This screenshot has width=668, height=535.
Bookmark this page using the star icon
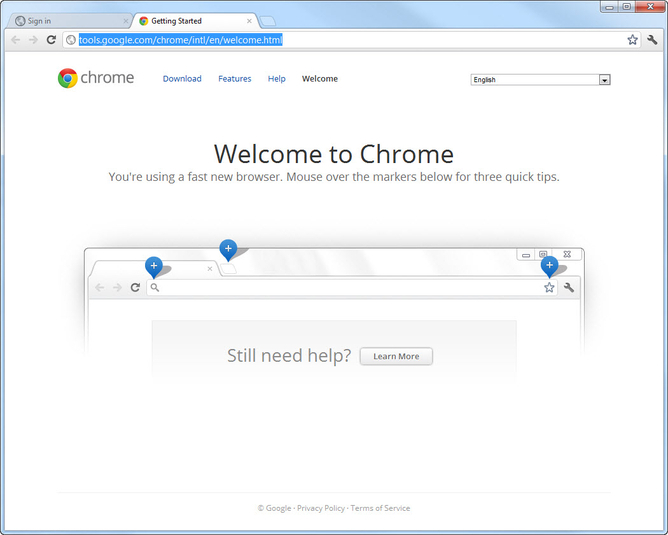(632, 40)
